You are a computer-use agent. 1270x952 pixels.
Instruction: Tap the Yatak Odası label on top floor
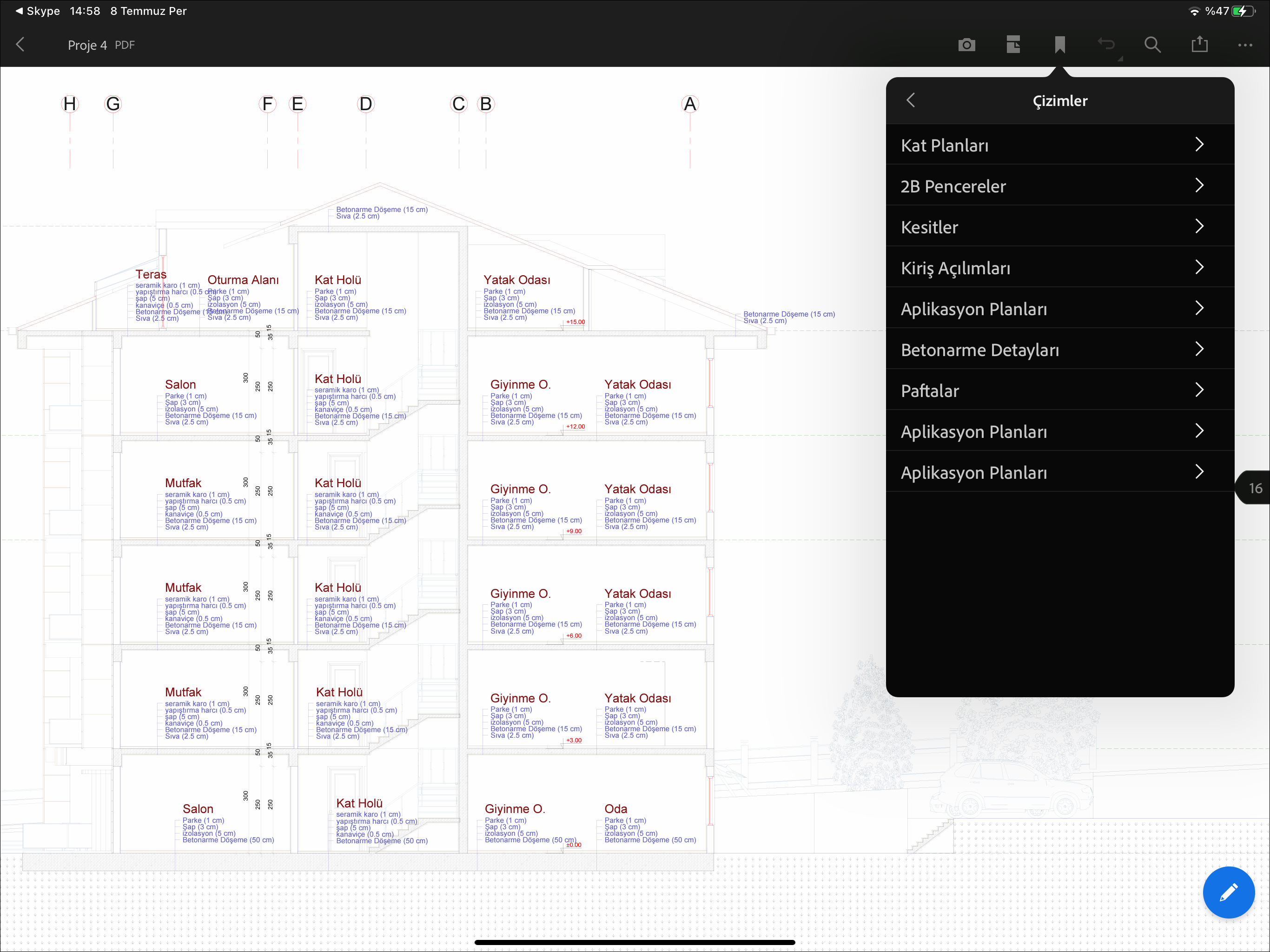click(516, 280)
